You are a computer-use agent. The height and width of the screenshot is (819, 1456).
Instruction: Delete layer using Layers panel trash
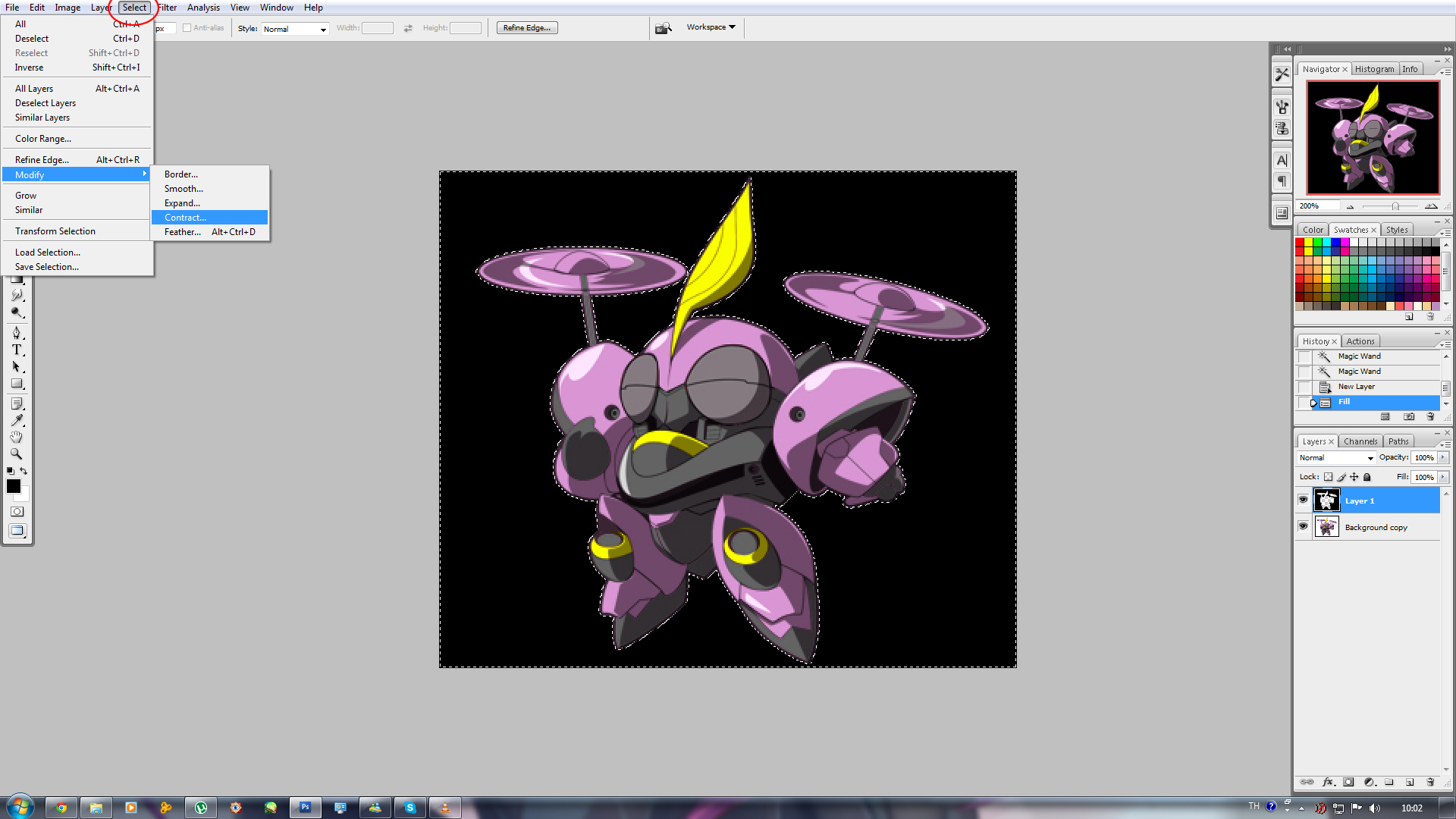coord(1430,782)
